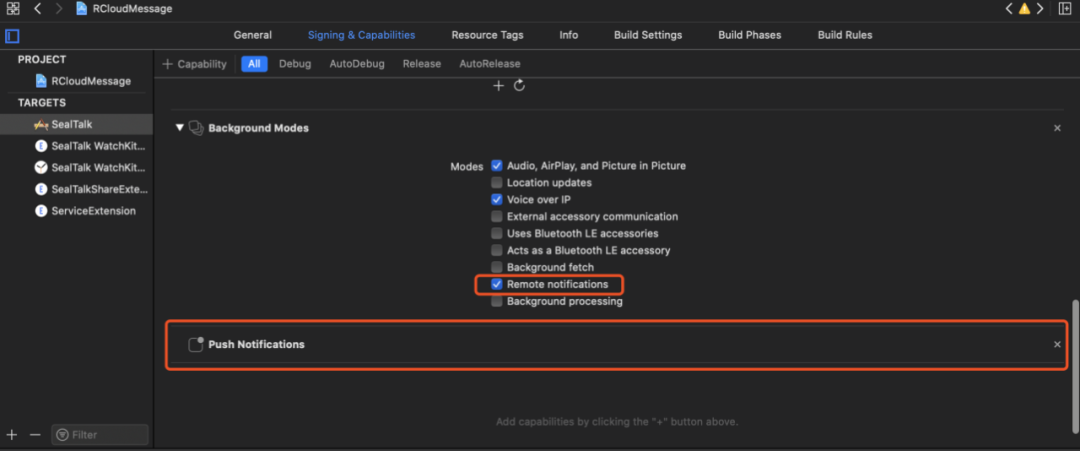
Task: Click the targets Filter field
Action: coord(100,434)
